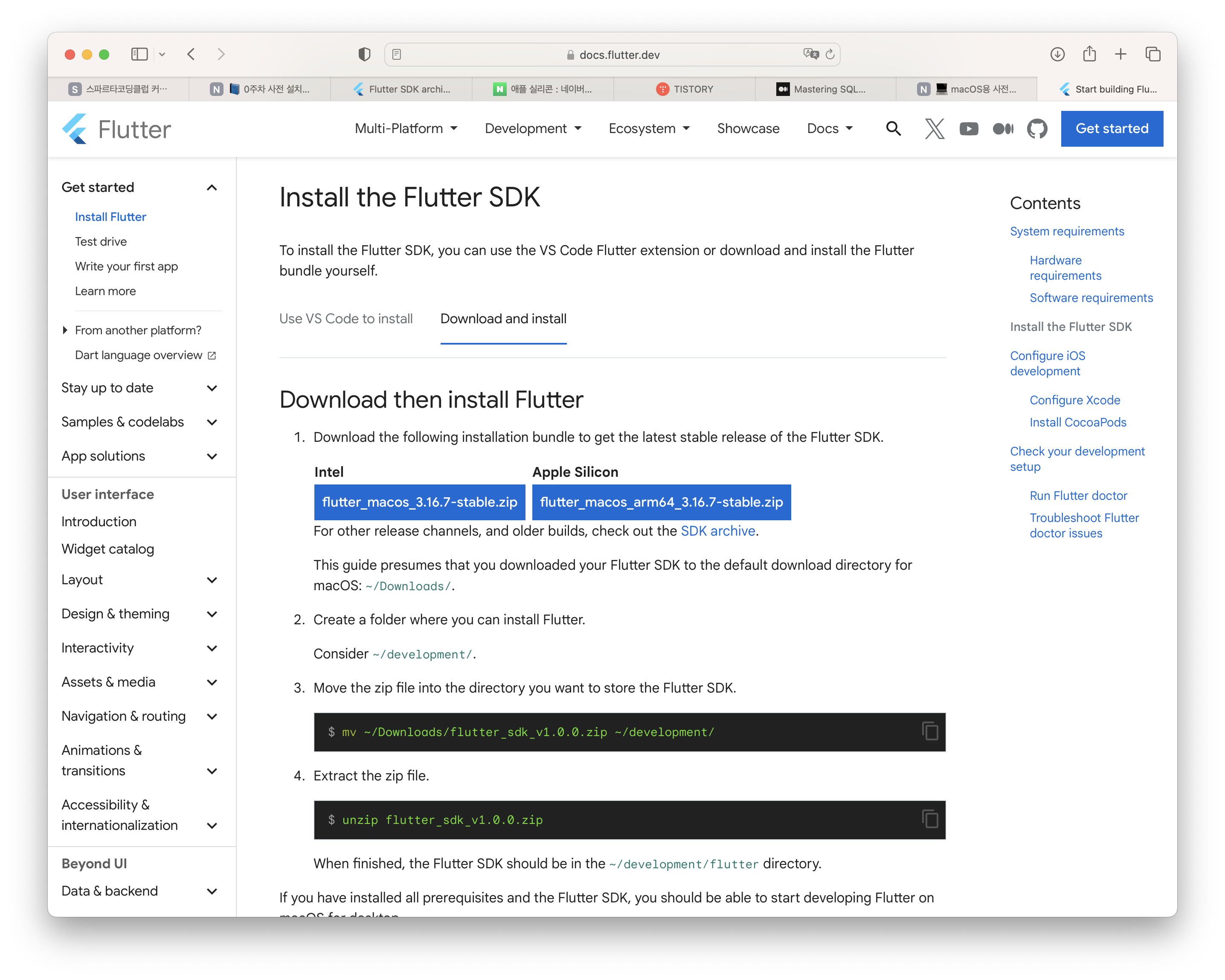Image resolution: width=1225 pixels, height=980 pixels.
Task: Expand the Interactivity section
Action: click(212, 648)
